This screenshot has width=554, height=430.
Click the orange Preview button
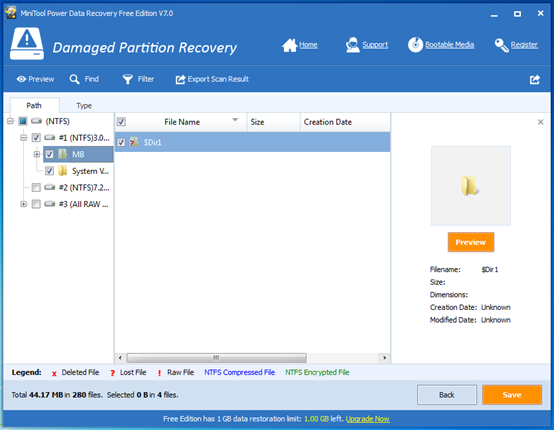pos(471,242)
